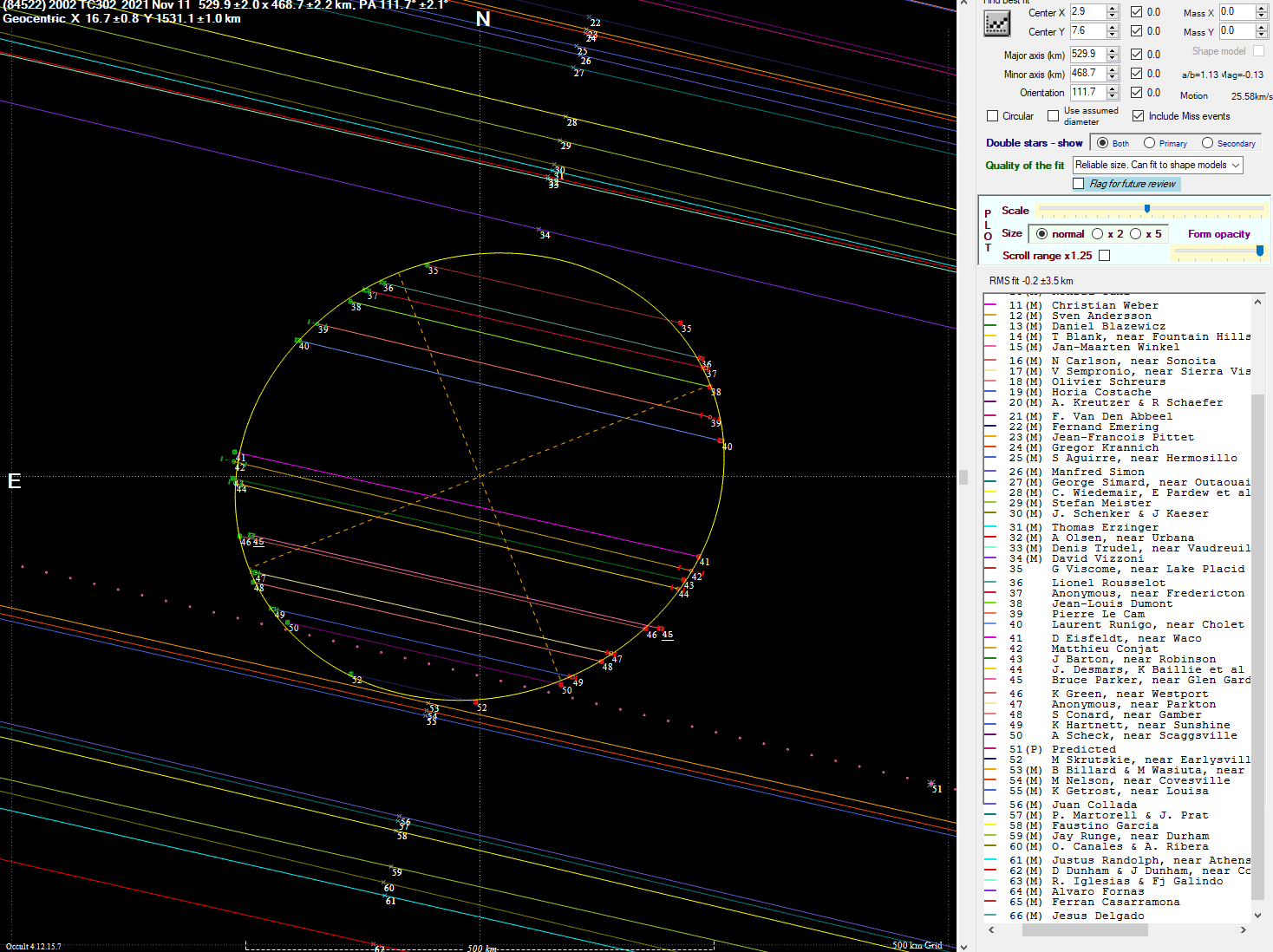Uncheck Include Miss events
Screen dimensions: 1273x952
point(1138,116)
